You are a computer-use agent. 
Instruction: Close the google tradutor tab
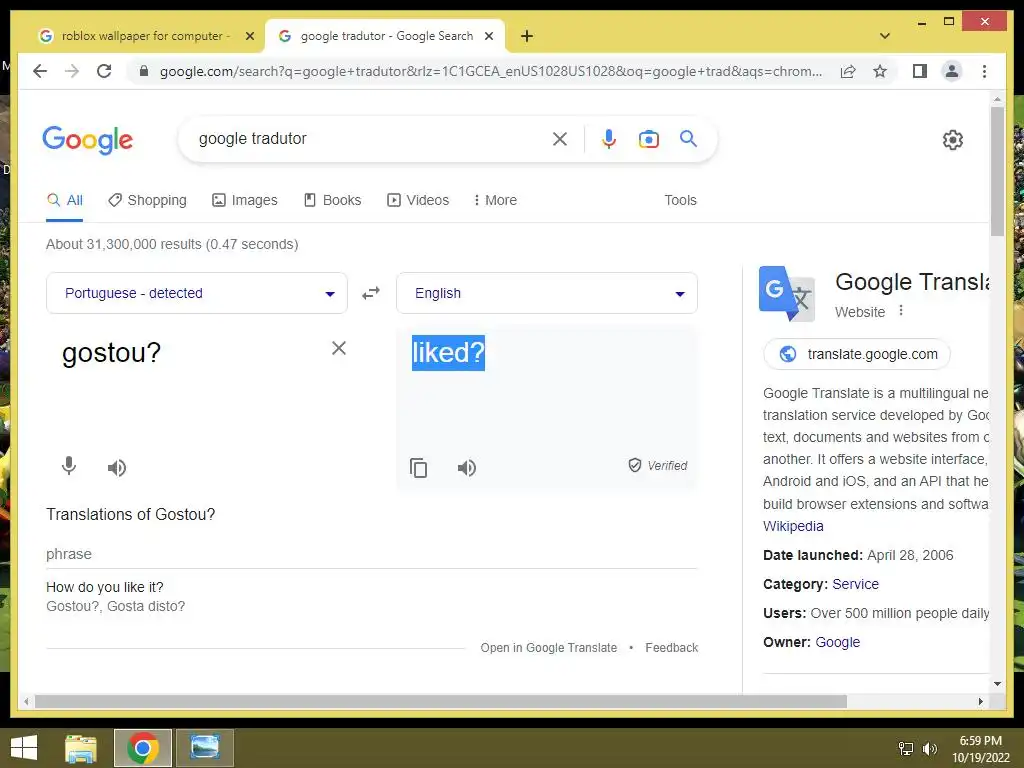coord(488,36)
